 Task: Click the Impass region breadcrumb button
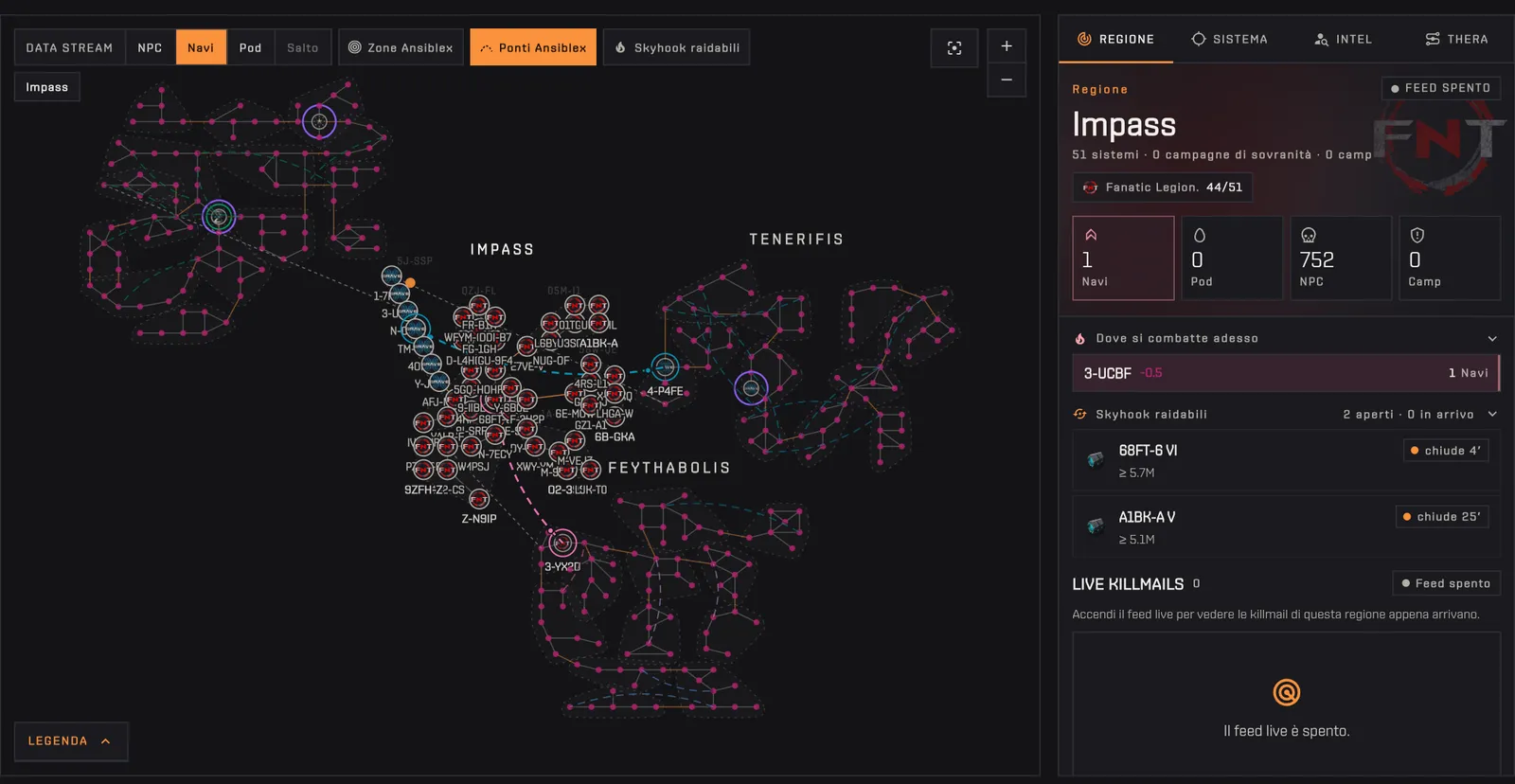coord(47,87)
